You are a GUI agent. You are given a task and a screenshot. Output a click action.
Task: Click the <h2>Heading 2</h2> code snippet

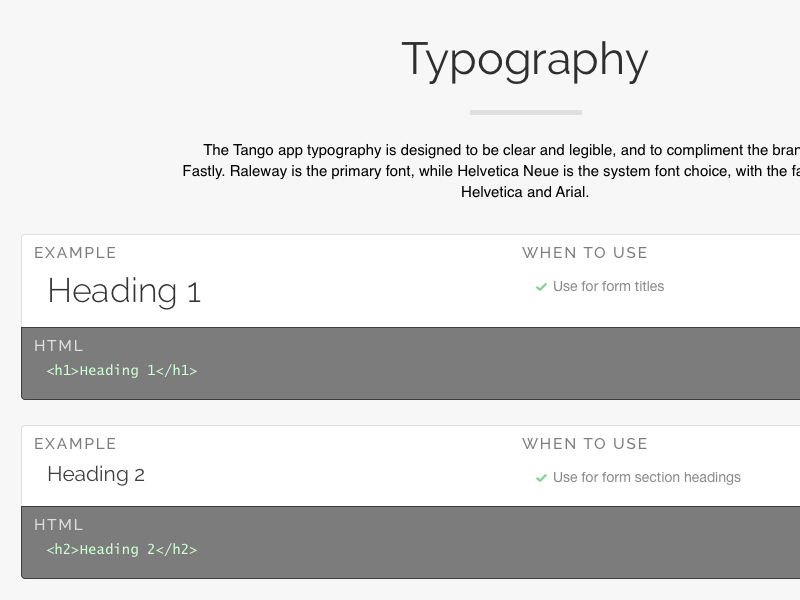[122, 550]
